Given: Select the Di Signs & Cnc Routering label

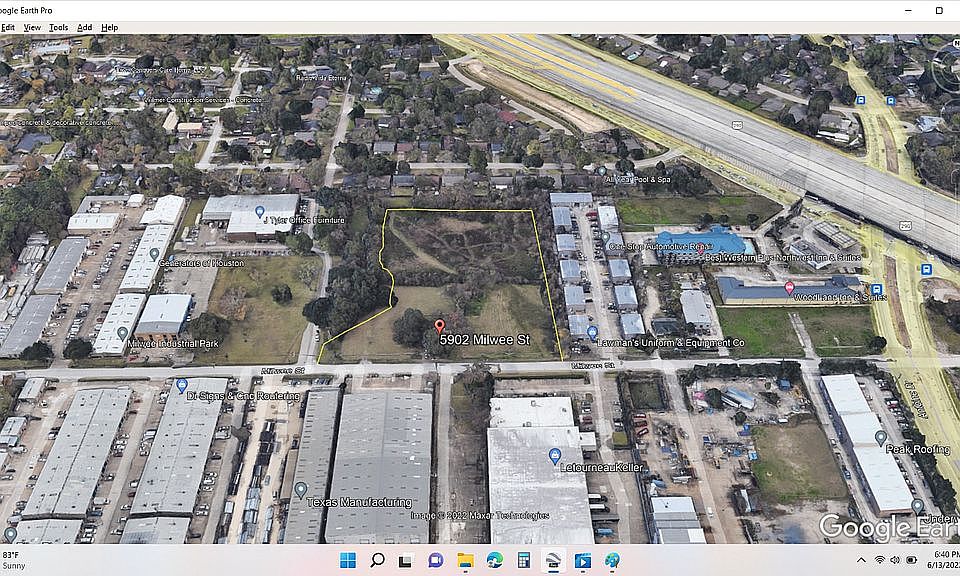Looking at the screenshot, I should [243, 396].
